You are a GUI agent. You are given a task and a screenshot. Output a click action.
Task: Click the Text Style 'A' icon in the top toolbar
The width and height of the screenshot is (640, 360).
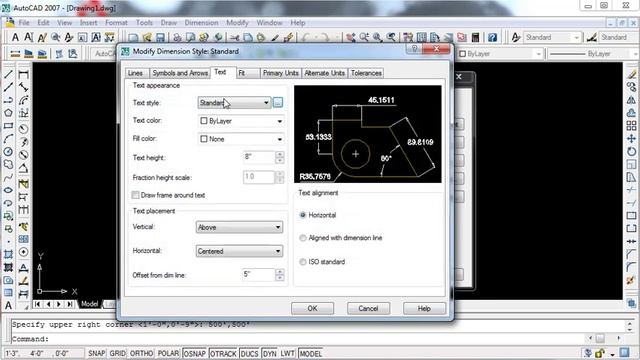516,38
